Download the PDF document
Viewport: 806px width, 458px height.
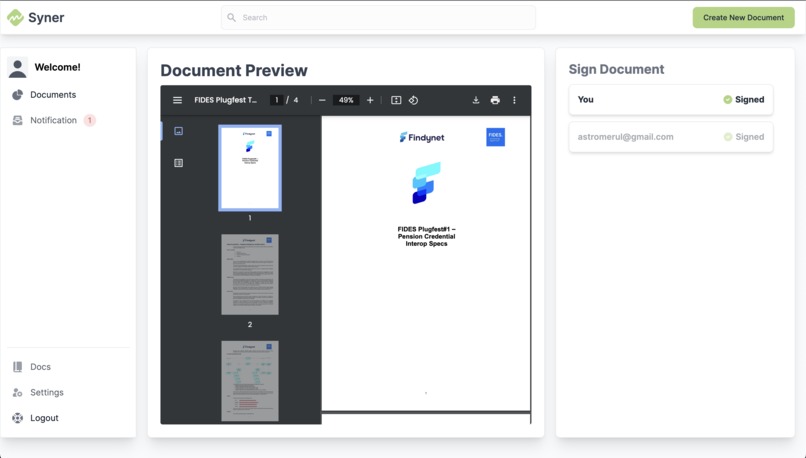(476, 100)
